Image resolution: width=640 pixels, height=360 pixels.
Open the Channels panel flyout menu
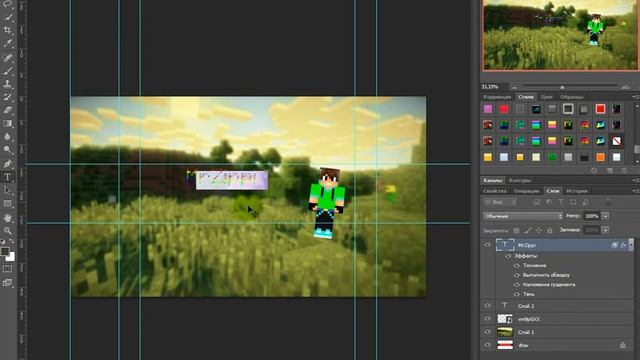click(x=635, y=180)
